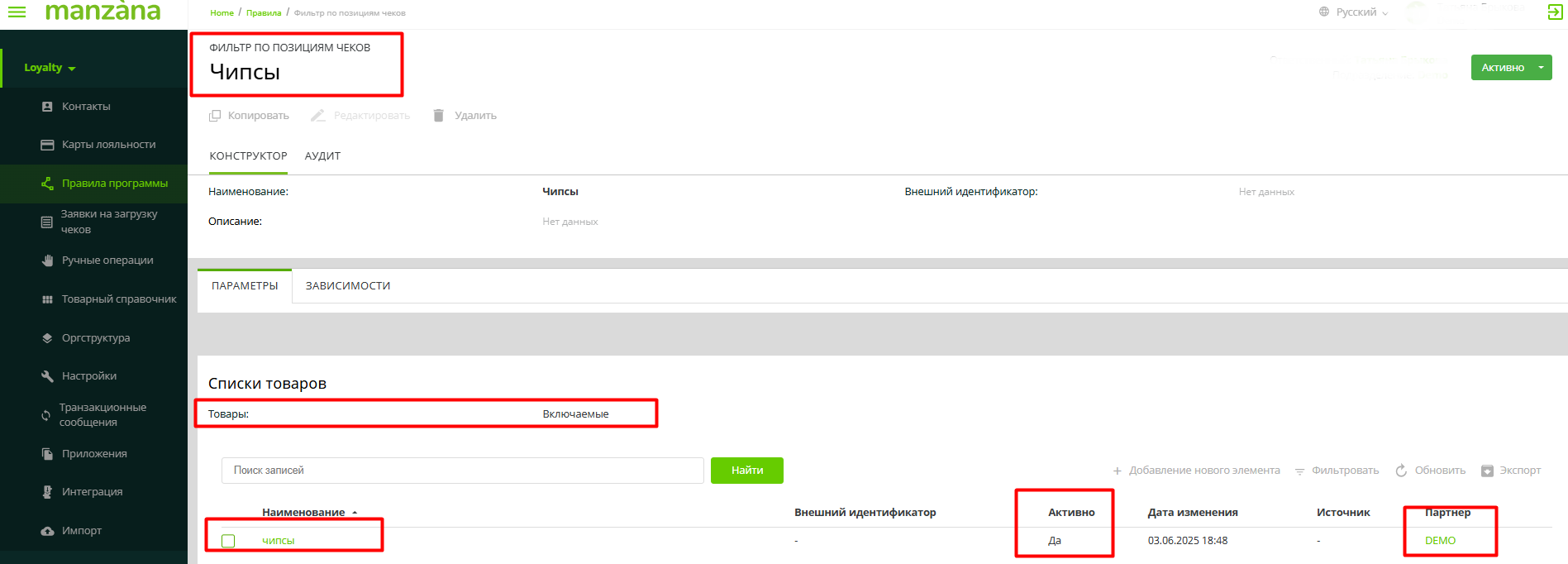Switch to the ЗАВИСИМОСТИ tab
This screenshot has width=1568, height=564.
(x=347, y=286)
